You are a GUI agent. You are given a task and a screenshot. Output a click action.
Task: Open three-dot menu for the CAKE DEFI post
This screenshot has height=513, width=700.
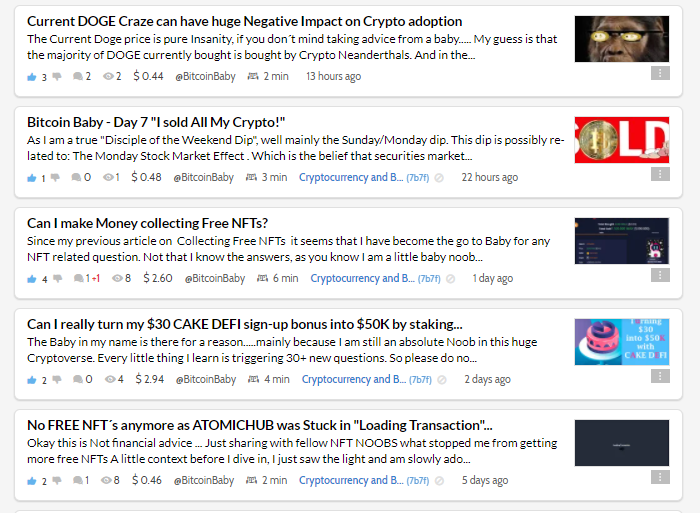[660, 376]
